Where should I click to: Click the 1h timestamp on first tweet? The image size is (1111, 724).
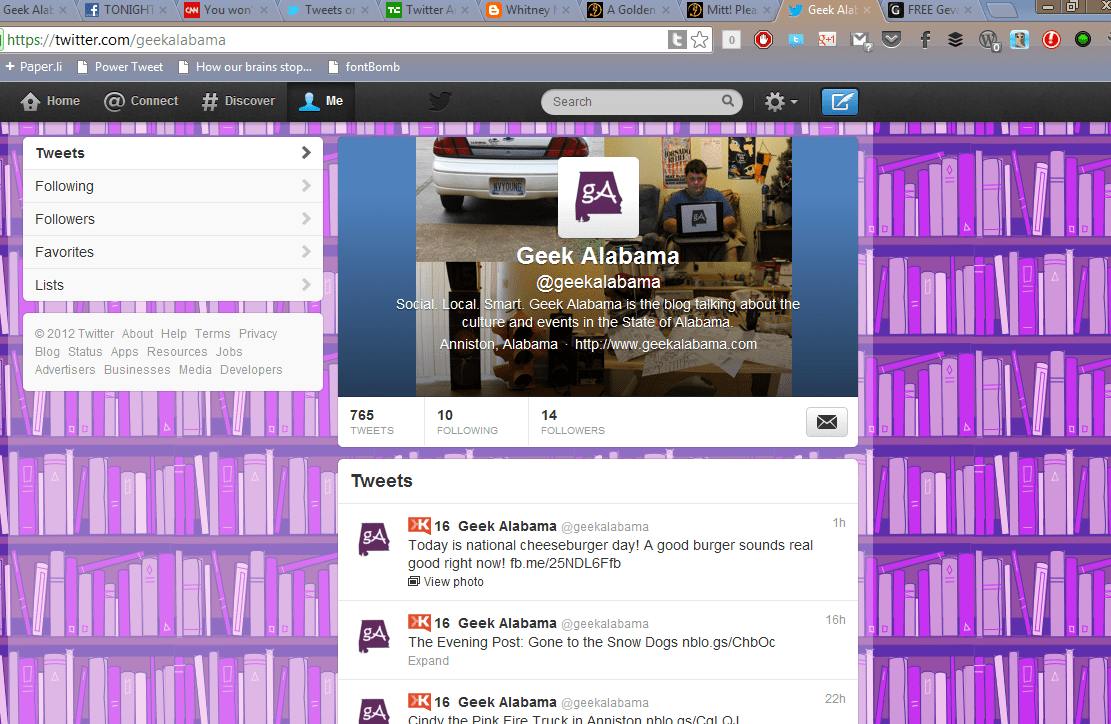(839, 523)
